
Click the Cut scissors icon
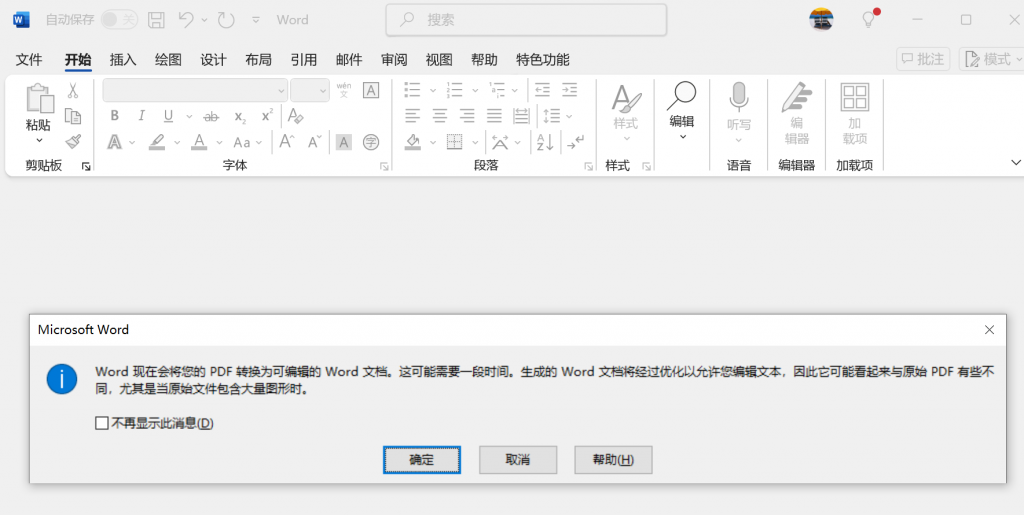point(72,91)
